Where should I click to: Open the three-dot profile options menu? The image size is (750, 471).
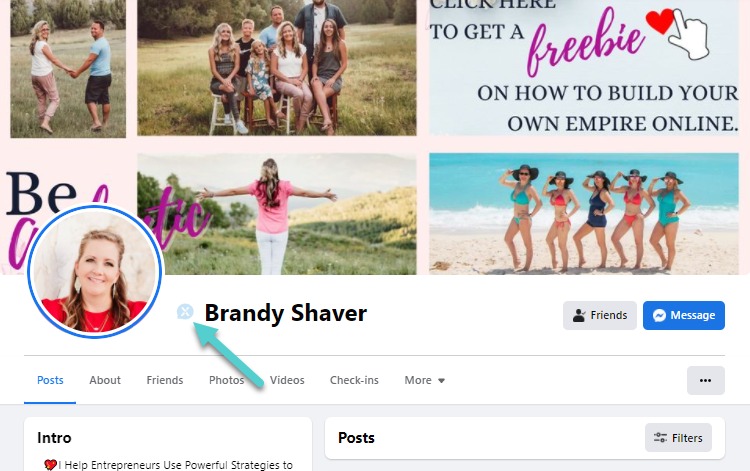(x=706, y=381)
